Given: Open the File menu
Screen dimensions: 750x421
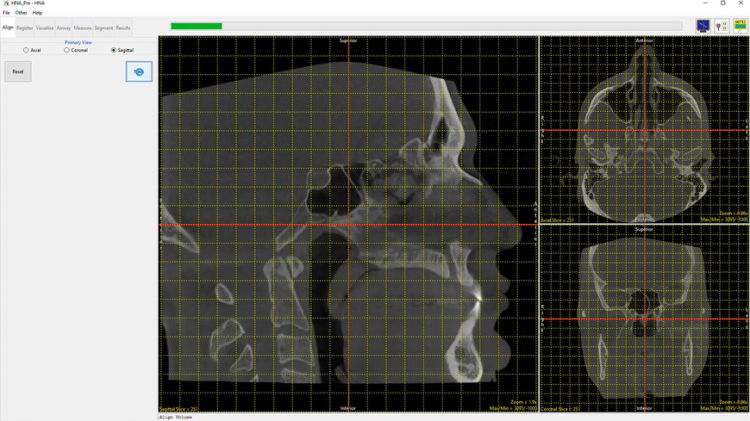Looking at the screenshot, I should tap(6, 13).
